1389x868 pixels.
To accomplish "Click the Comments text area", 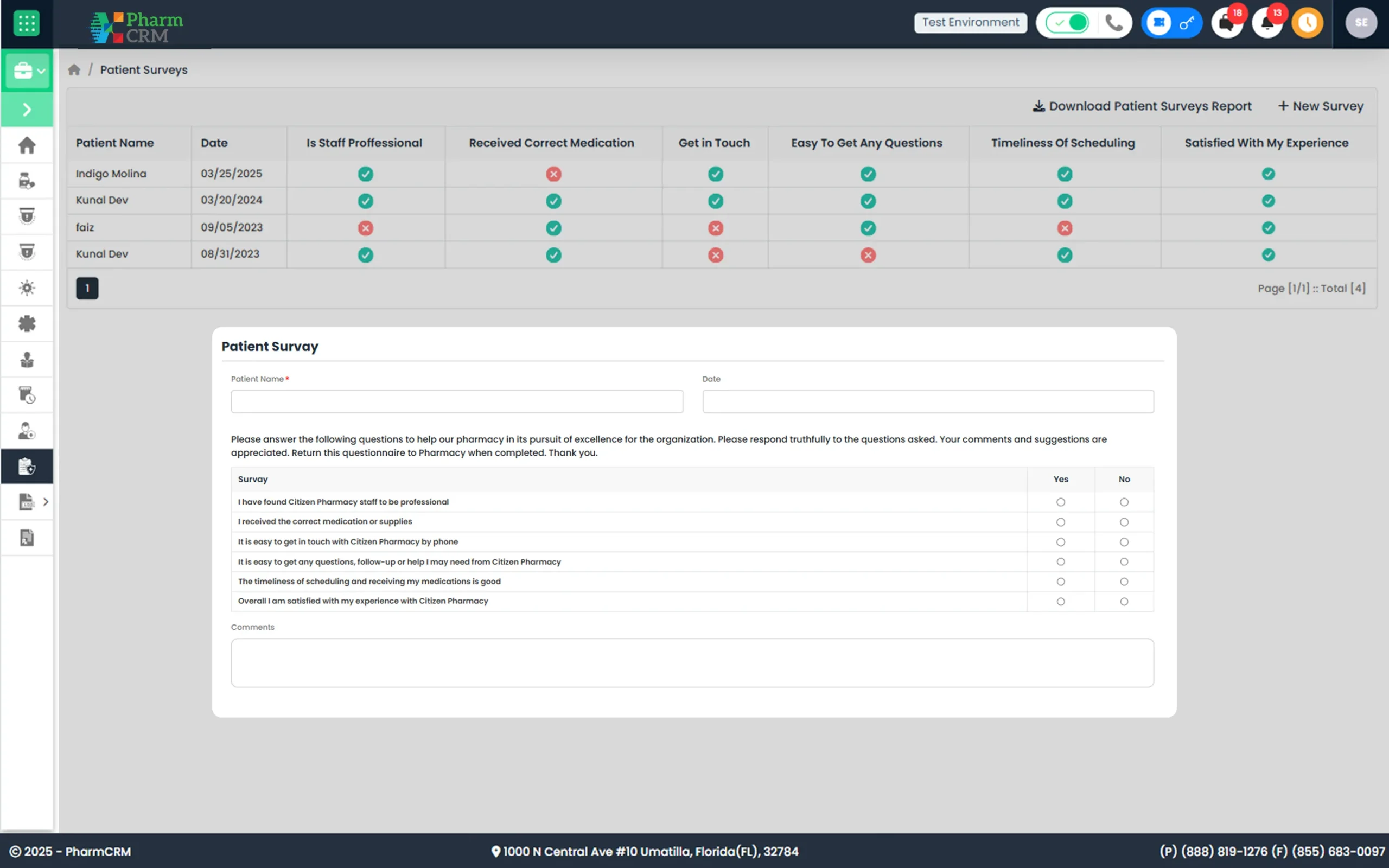I will point(692,662).
